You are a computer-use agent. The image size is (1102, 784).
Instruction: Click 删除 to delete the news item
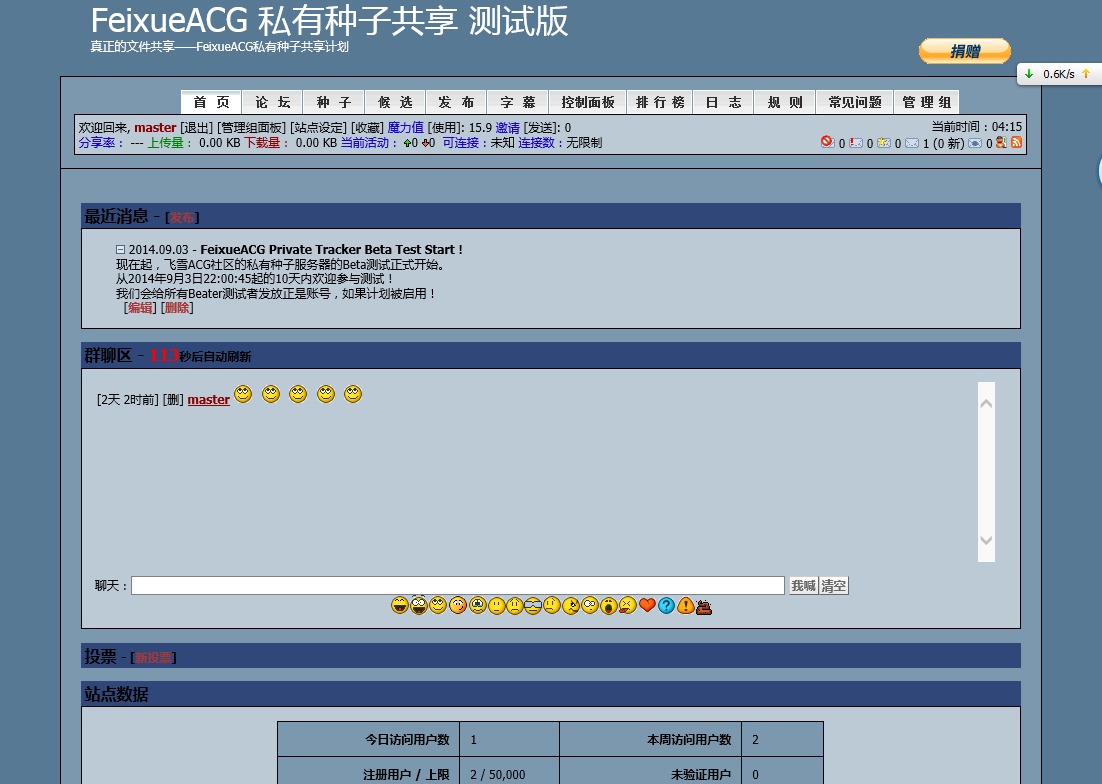tap(177, 308)
